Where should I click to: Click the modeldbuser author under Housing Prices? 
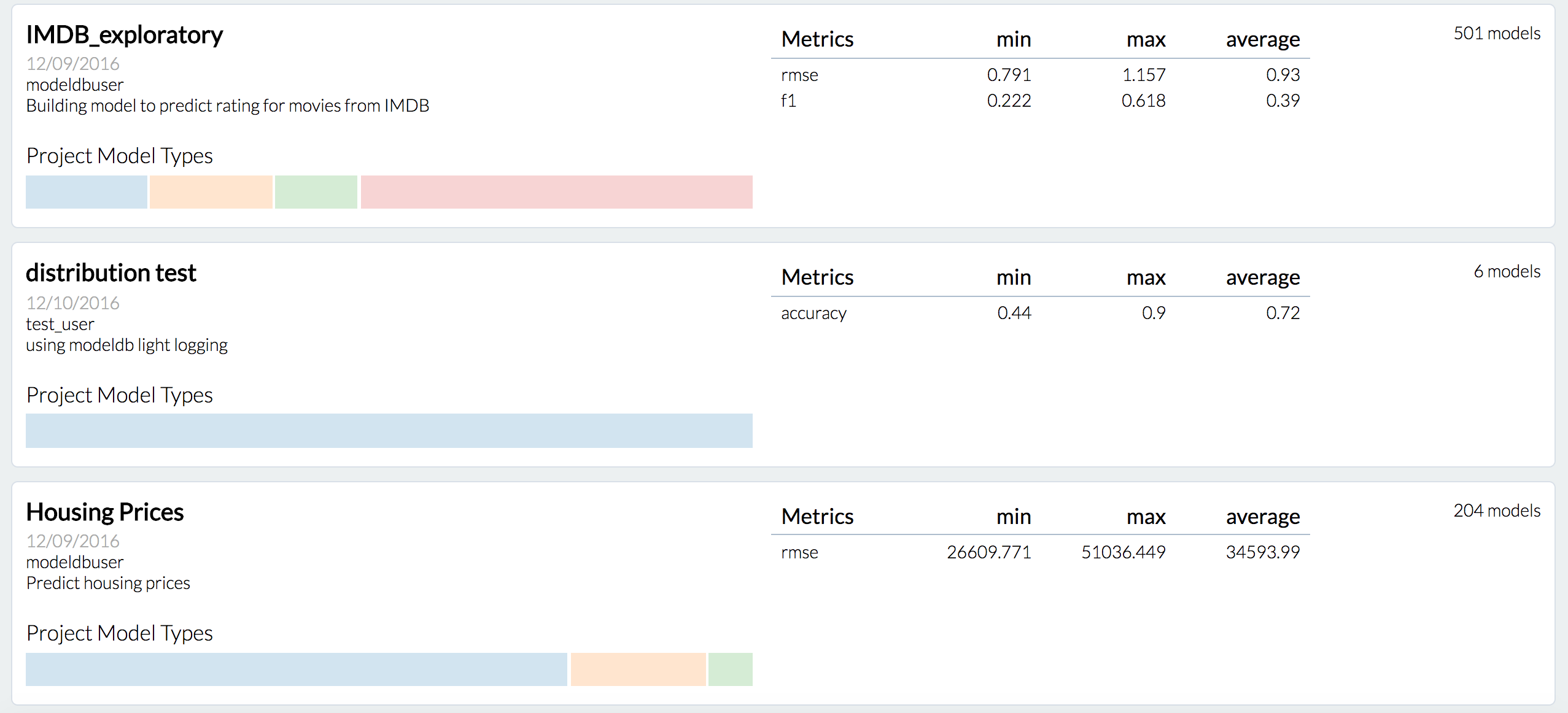[x=75, y=562]
